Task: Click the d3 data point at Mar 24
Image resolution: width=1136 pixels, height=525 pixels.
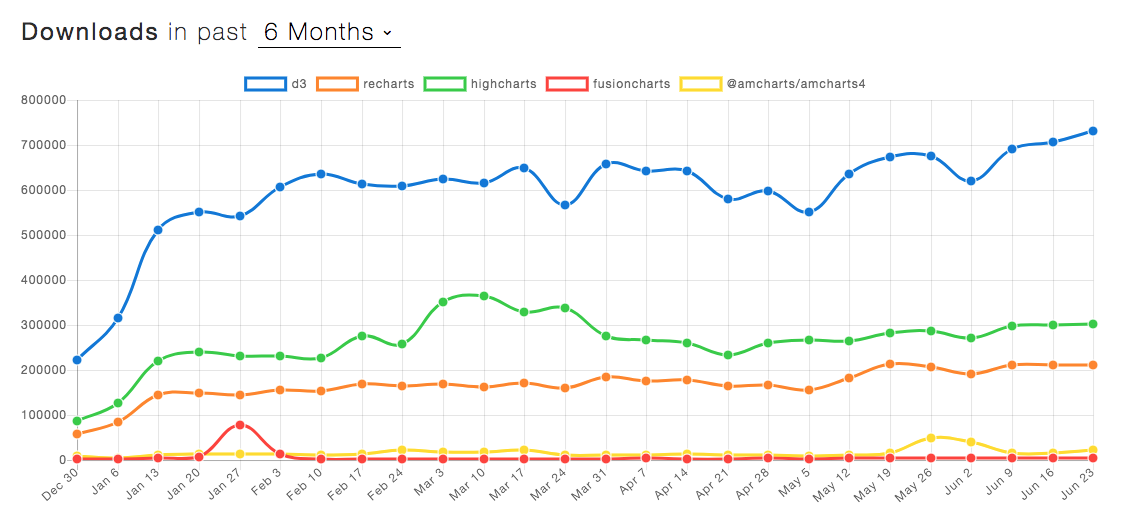Action: point(565,205)
